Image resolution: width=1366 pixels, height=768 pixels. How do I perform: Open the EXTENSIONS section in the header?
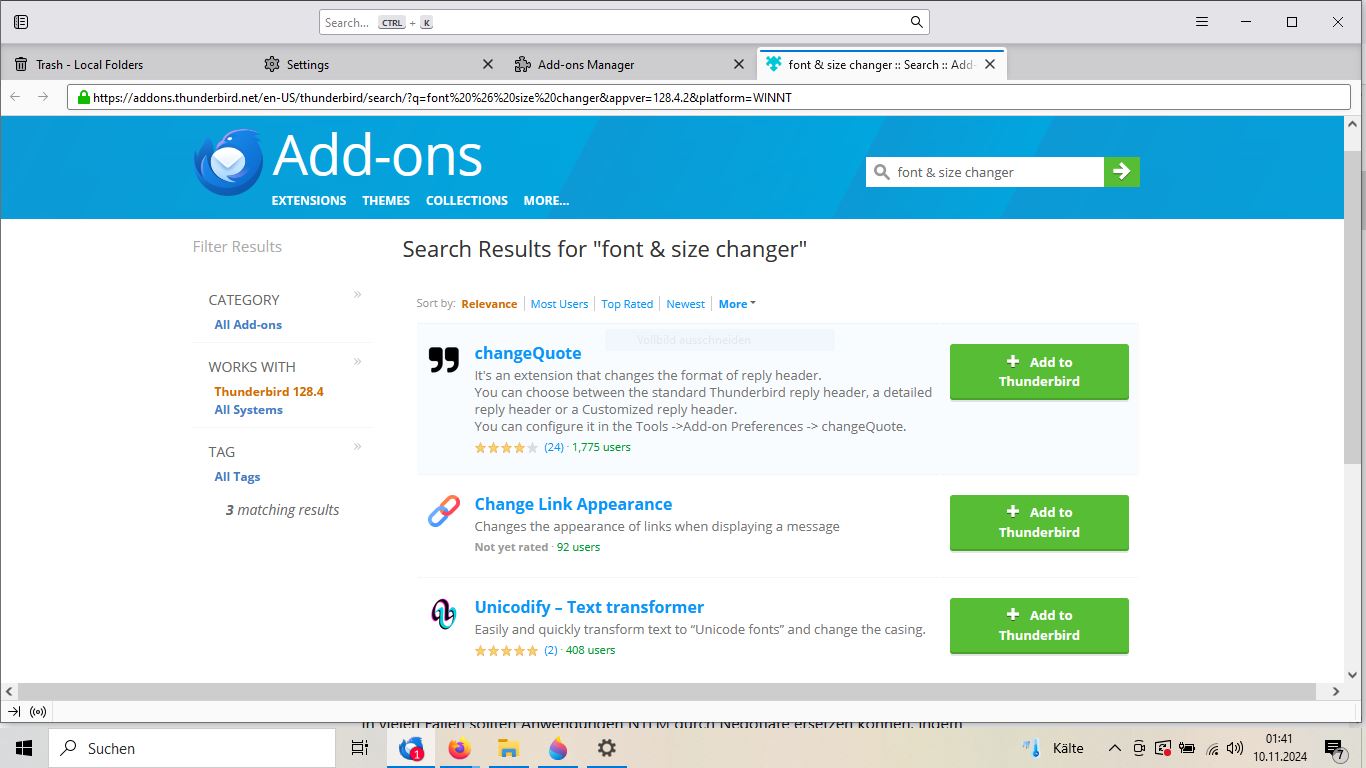tap(309, 200)
